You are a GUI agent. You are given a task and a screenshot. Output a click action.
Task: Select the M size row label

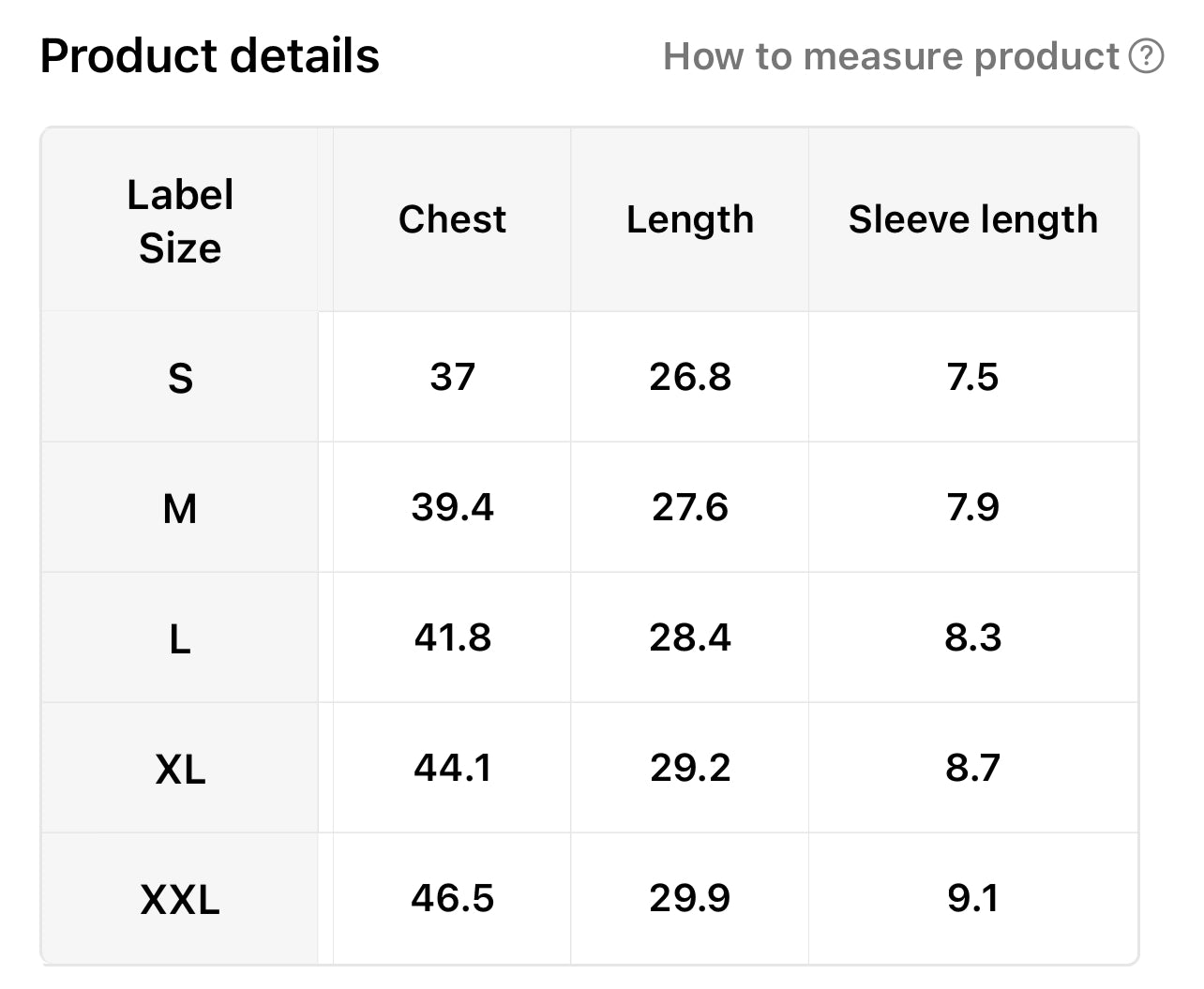pos(180,508)
